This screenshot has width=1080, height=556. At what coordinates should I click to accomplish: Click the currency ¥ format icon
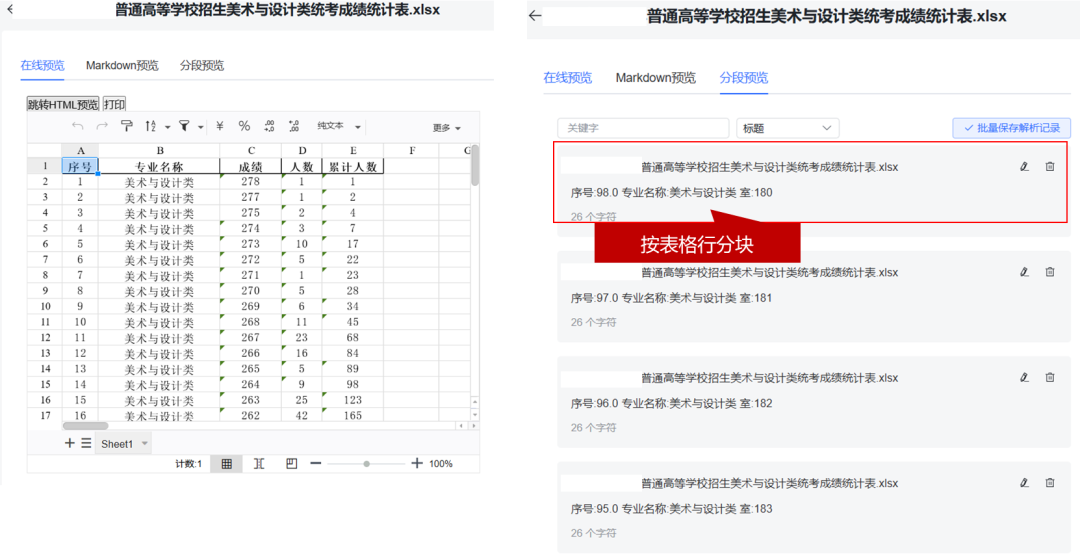(x=220, y=127)
